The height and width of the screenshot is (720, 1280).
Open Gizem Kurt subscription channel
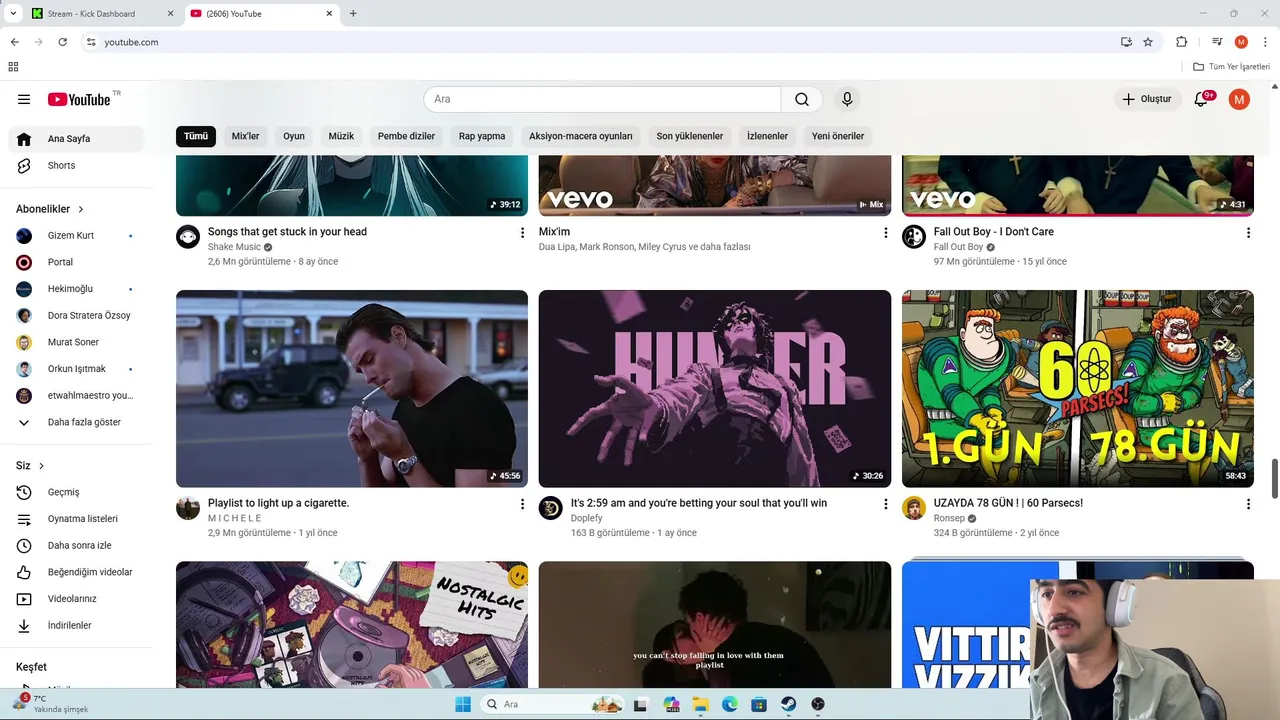pos(76,236)
